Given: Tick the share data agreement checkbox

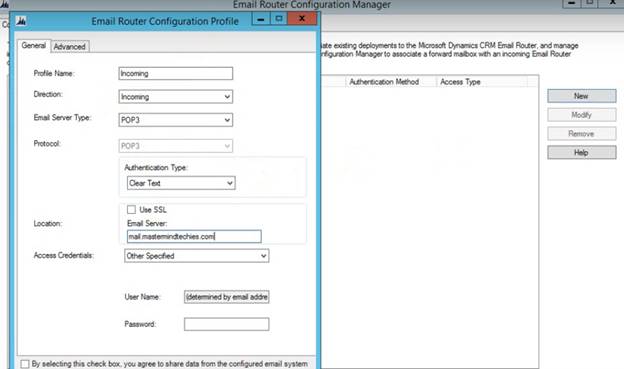Looking at the screenshot, I should pos(25,364).
